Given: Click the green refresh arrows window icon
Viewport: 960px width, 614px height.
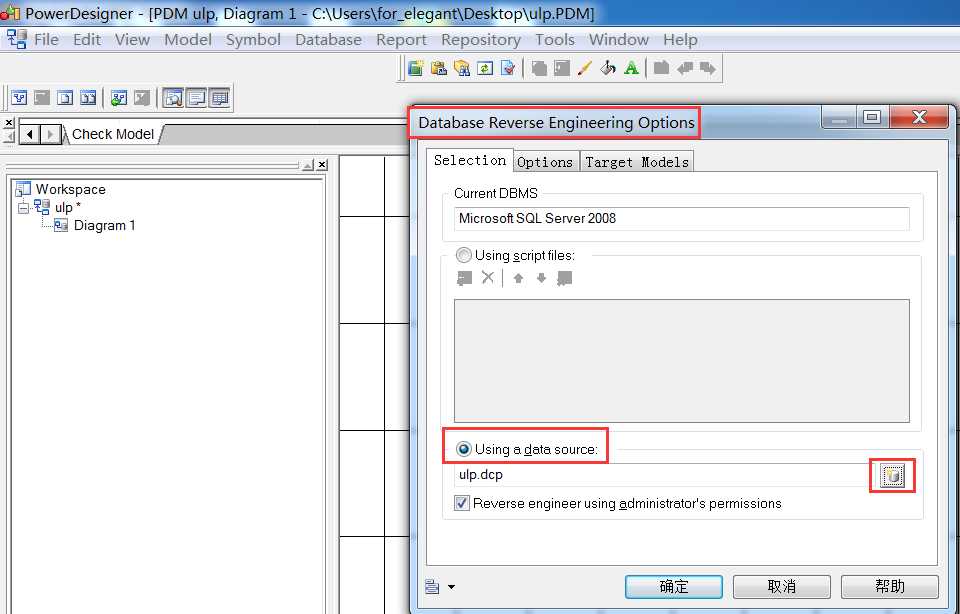Looking at the screenshot, I should pyautogui.click(x=485, y=68).
